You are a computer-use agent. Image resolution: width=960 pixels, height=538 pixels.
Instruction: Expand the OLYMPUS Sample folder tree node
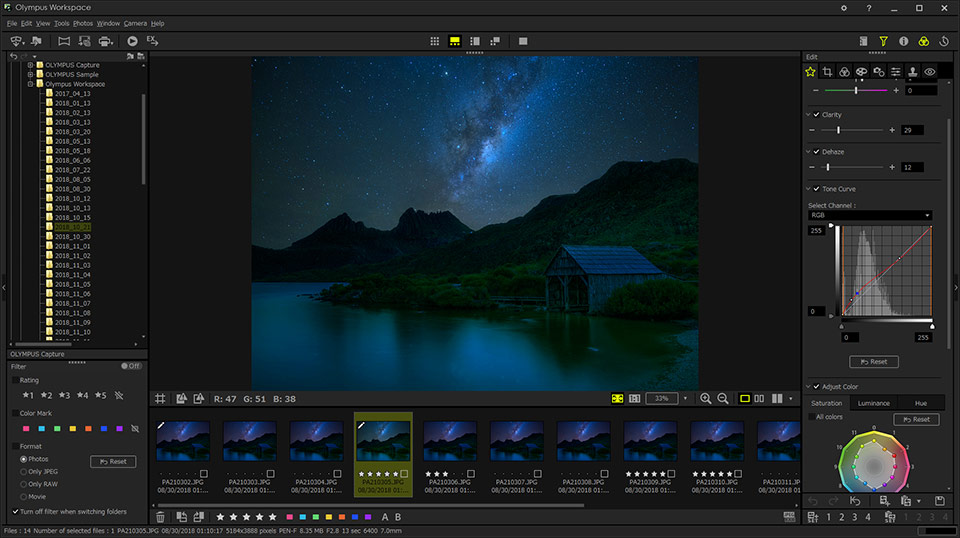[30, 75]
